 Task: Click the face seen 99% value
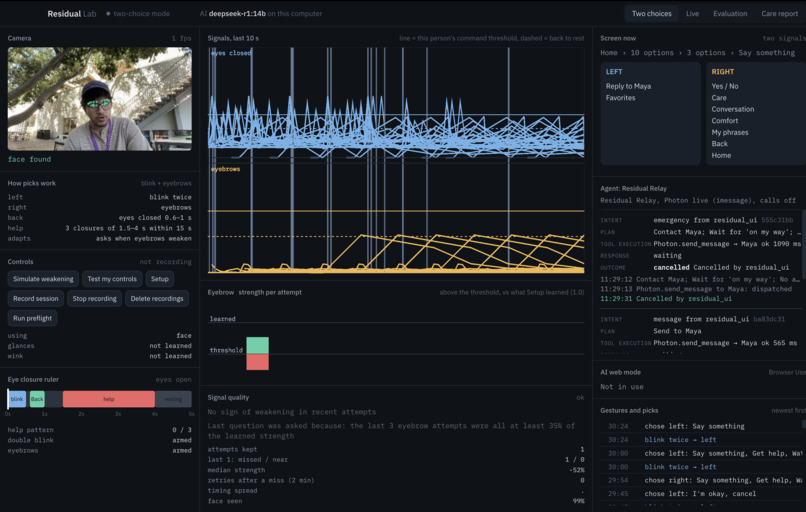(x=578, y=501)
